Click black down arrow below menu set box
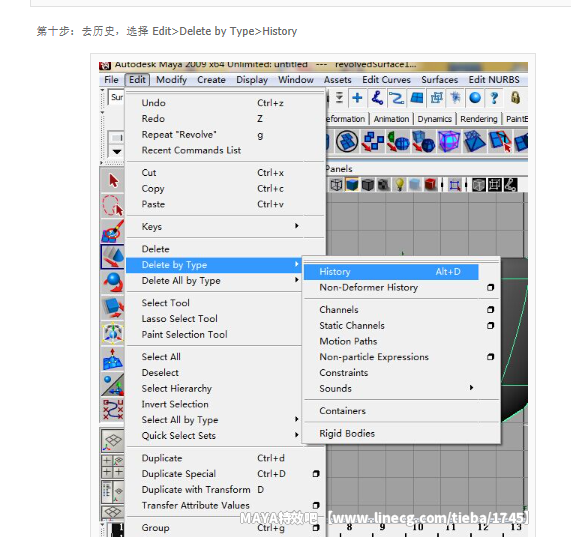The height and width of the screenshot is (537, 571). coord(117,151)
